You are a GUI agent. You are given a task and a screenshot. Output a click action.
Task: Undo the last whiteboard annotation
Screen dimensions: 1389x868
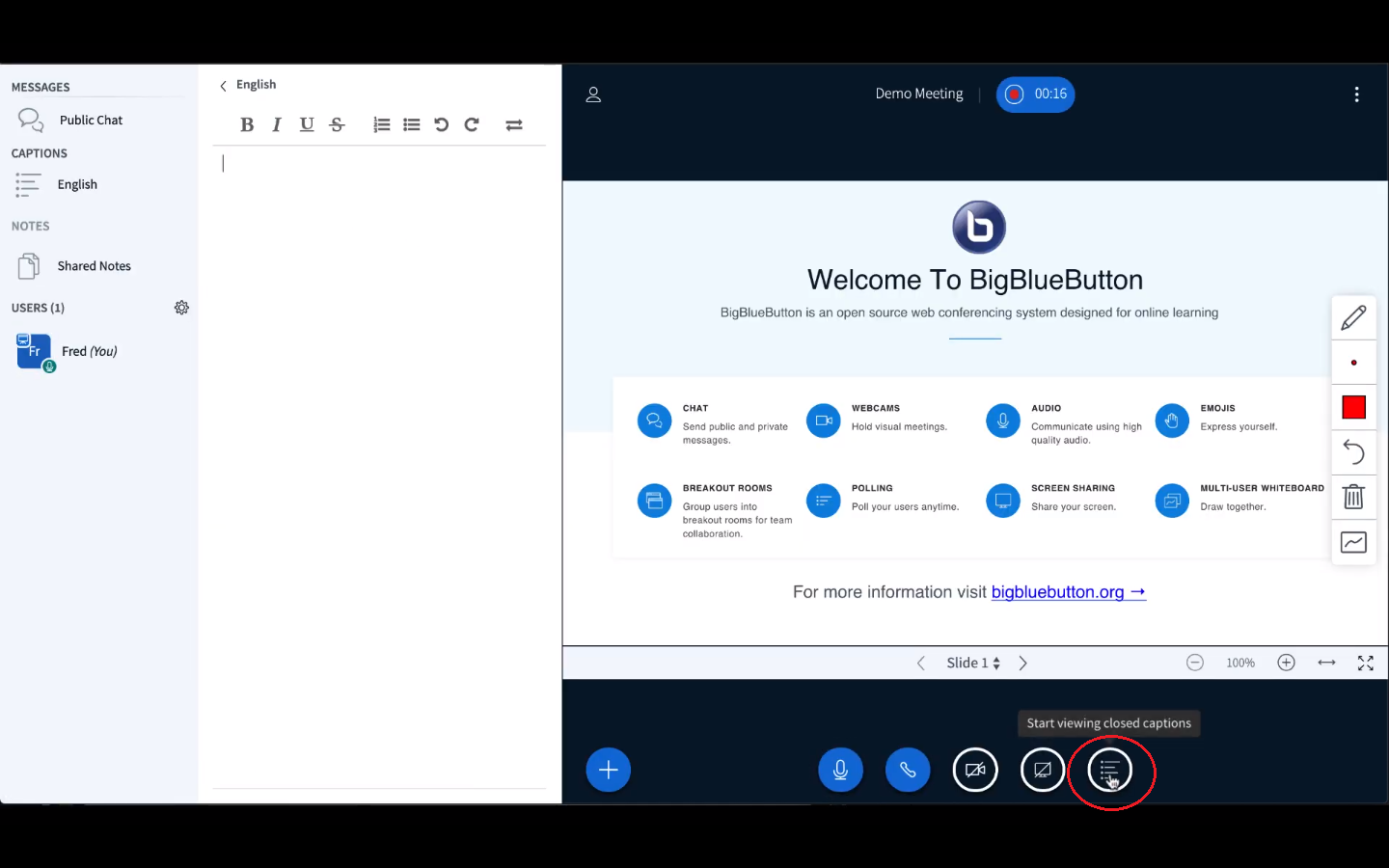[x=1353, y=452]
